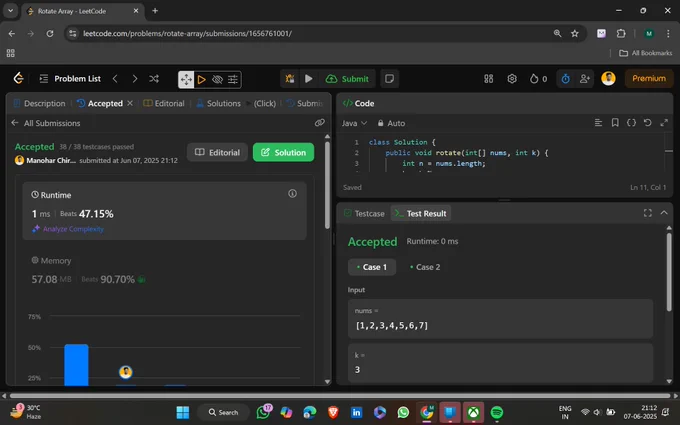Format code alignment icon

(598, 123)
